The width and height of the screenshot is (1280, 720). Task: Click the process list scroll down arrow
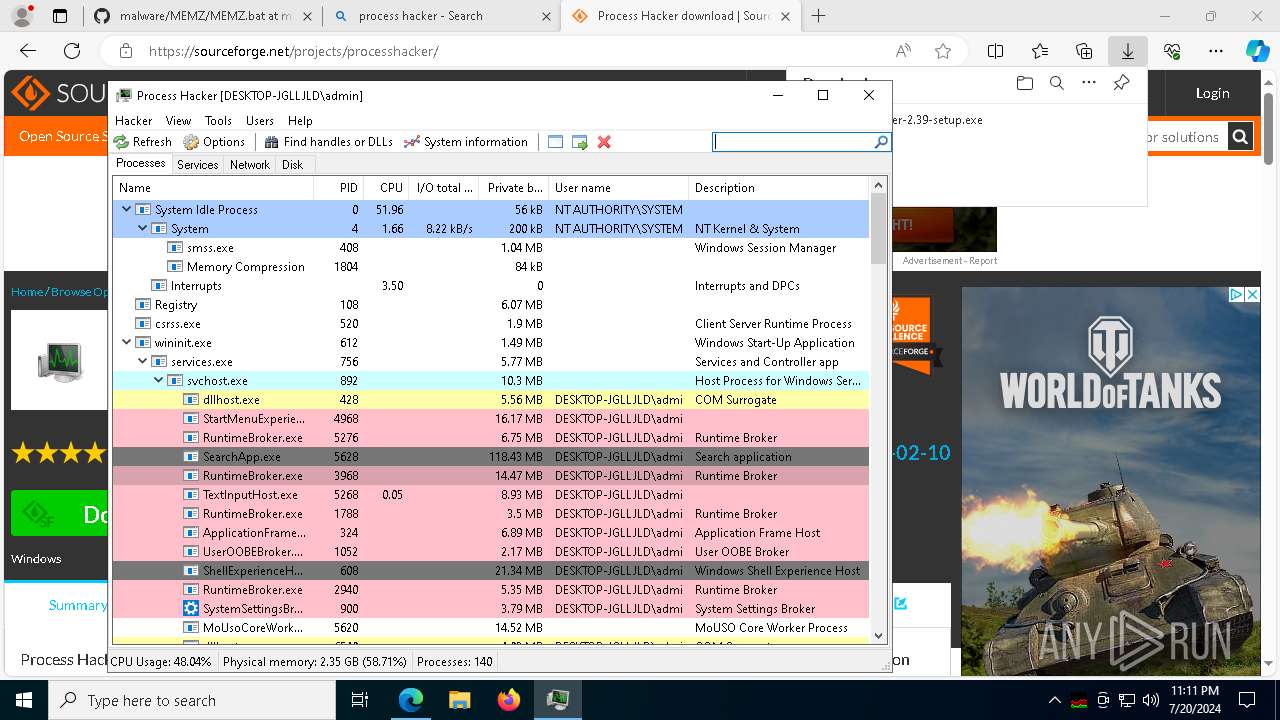coord(879,635)
